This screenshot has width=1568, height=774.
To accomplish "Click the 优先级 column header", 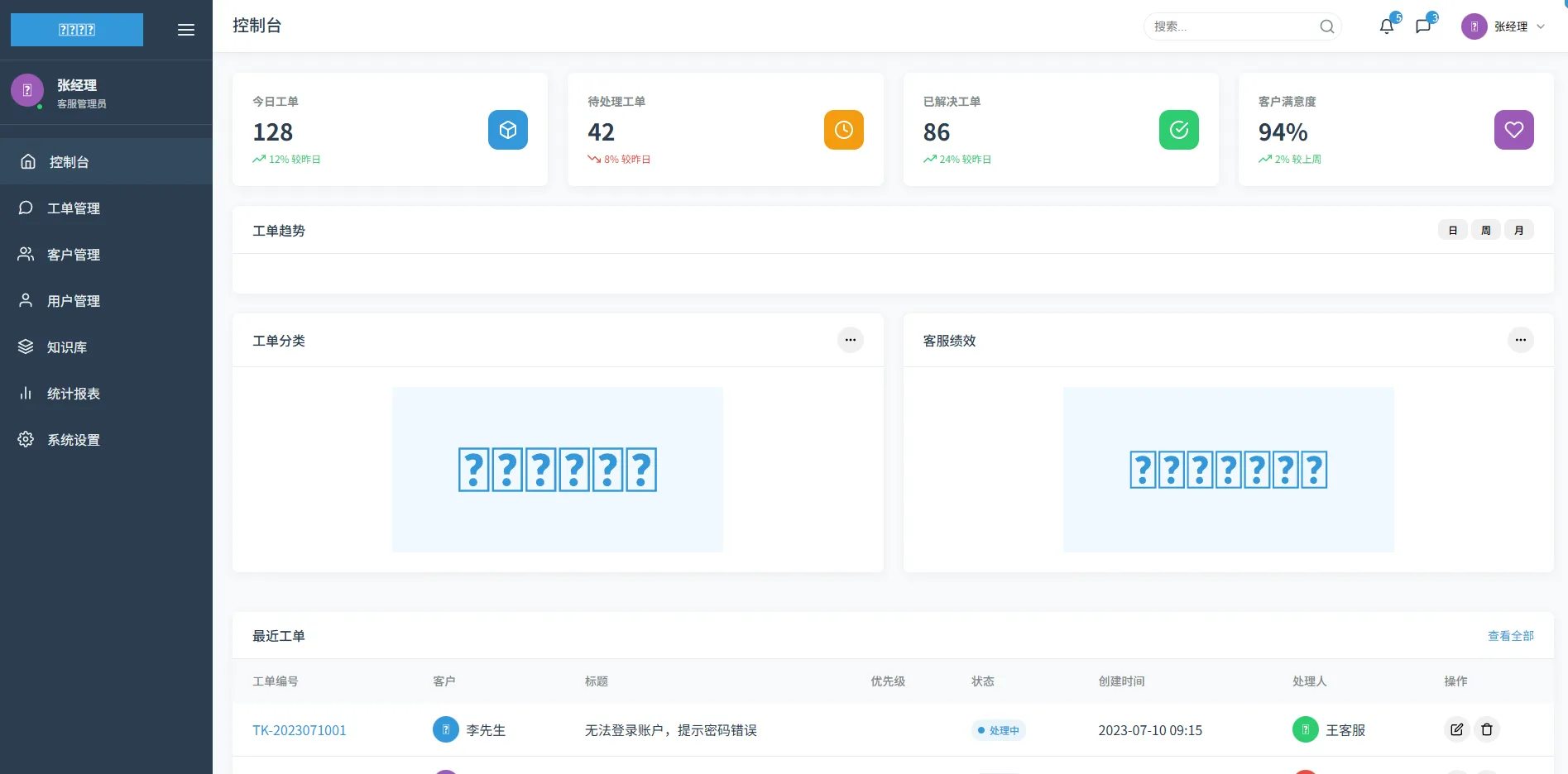I will [x=888, y=681].
